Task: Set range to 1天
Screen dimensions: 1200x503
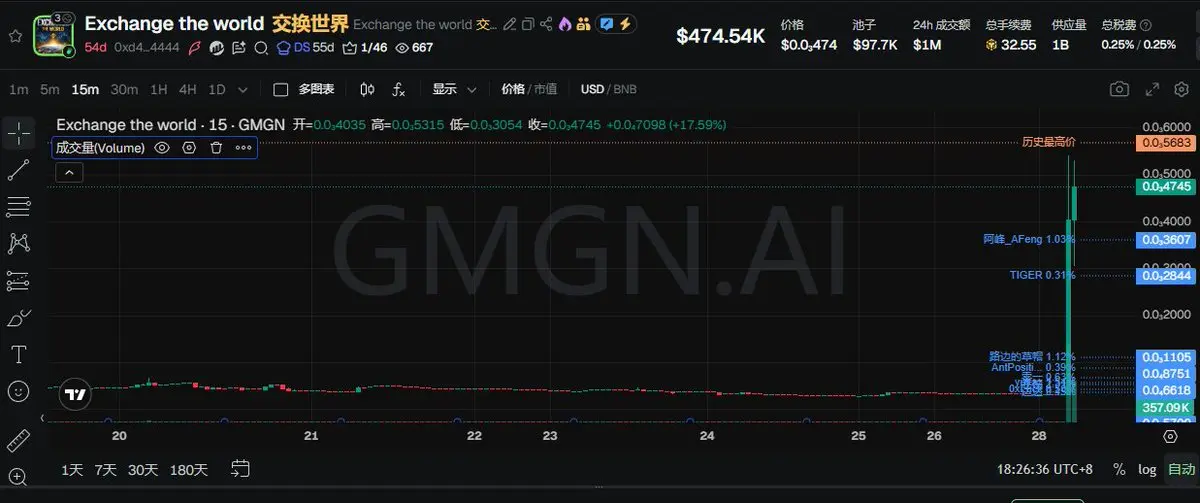Action: (x=72, y=469)
